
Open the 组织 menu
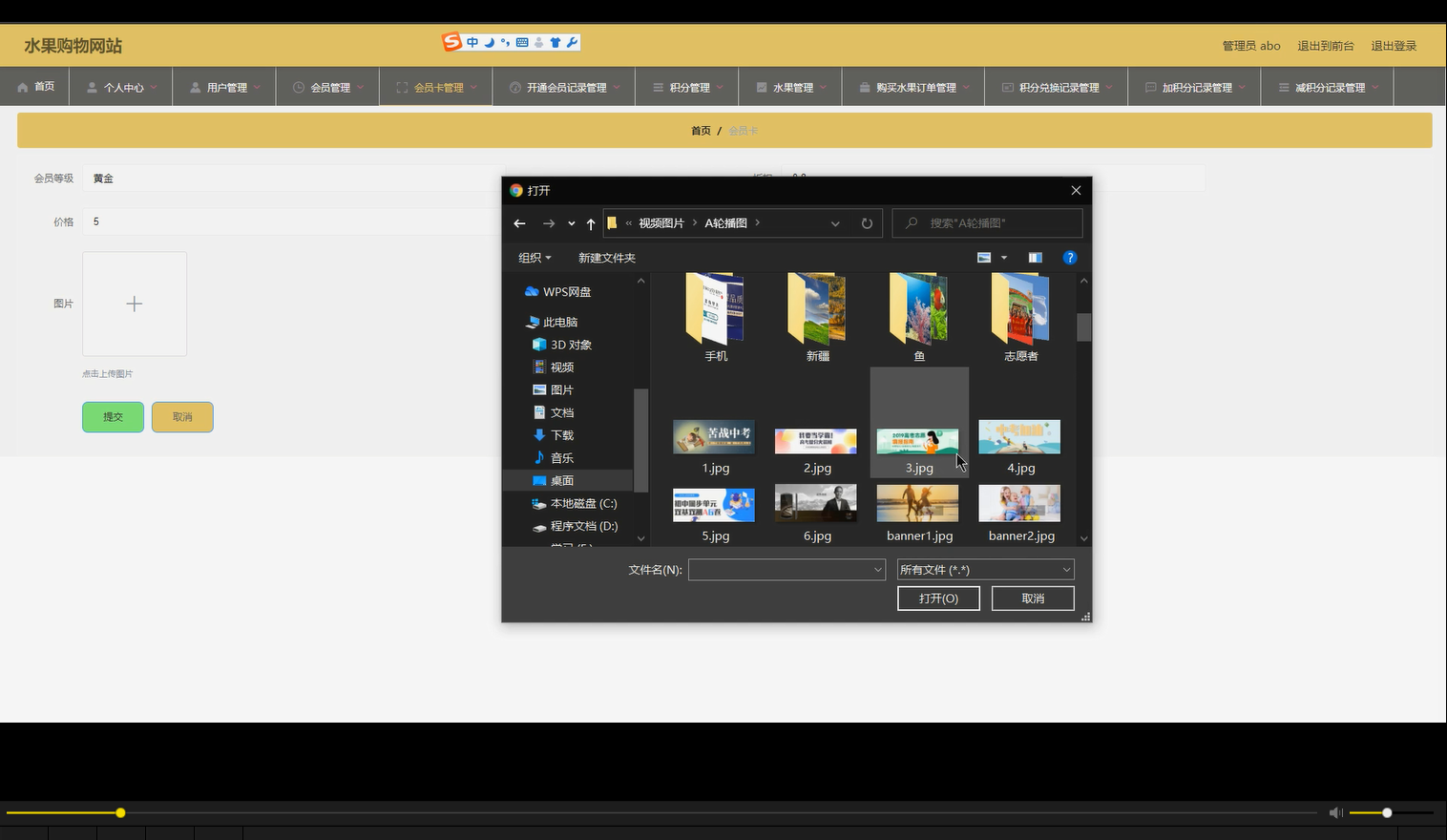535,258
